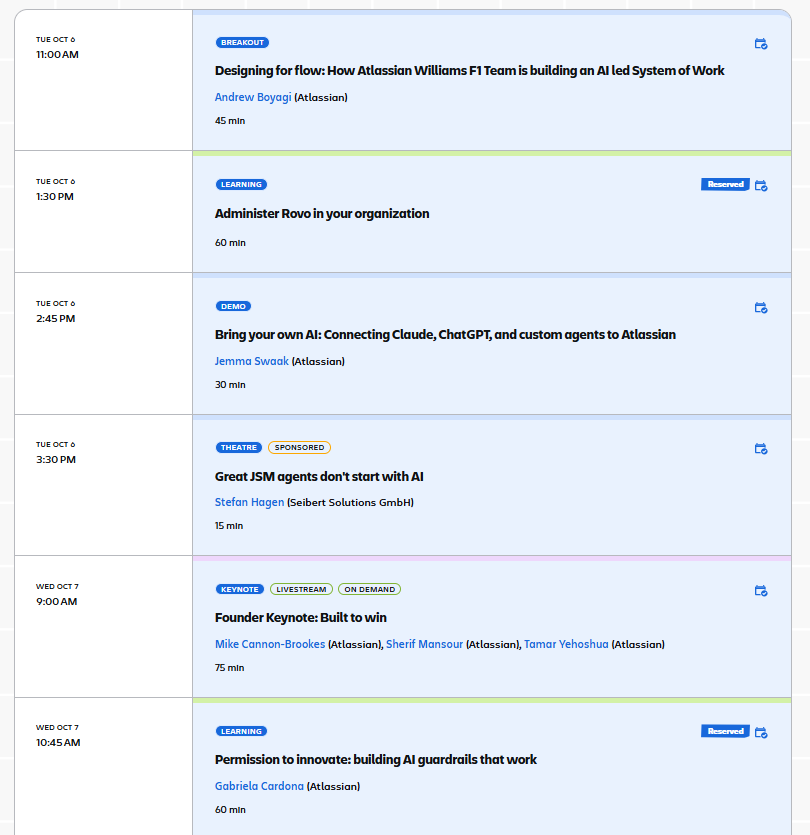
Task: Open Administer Rovo in your organization title
Action: pos(322,214)
